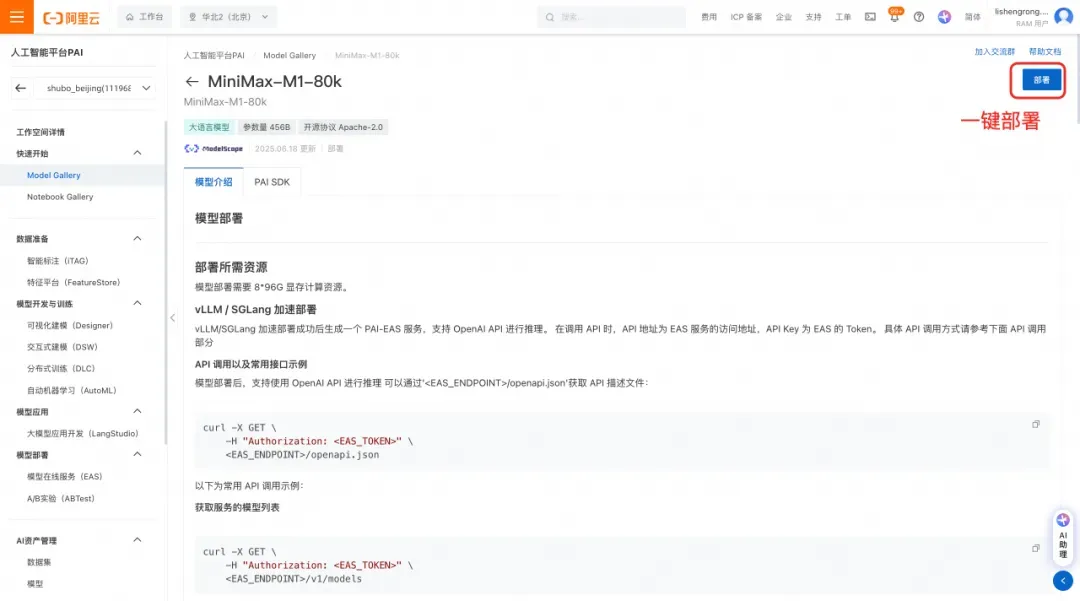Collapse the 模型部署 section
The height and width of the screenshot is (601, 1080).
tap(137, 454)
